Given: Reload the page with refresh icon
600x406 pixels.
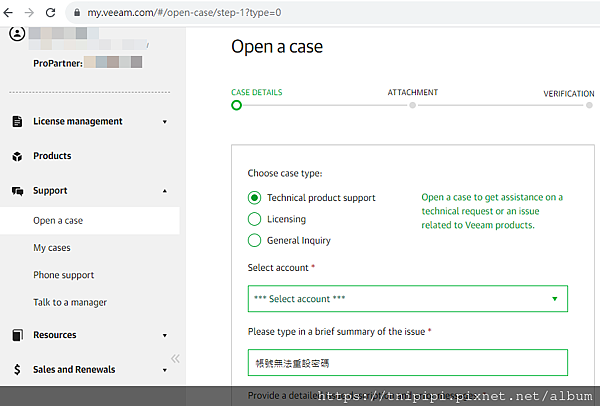Looking at the screenshot, I should (51, 13).
